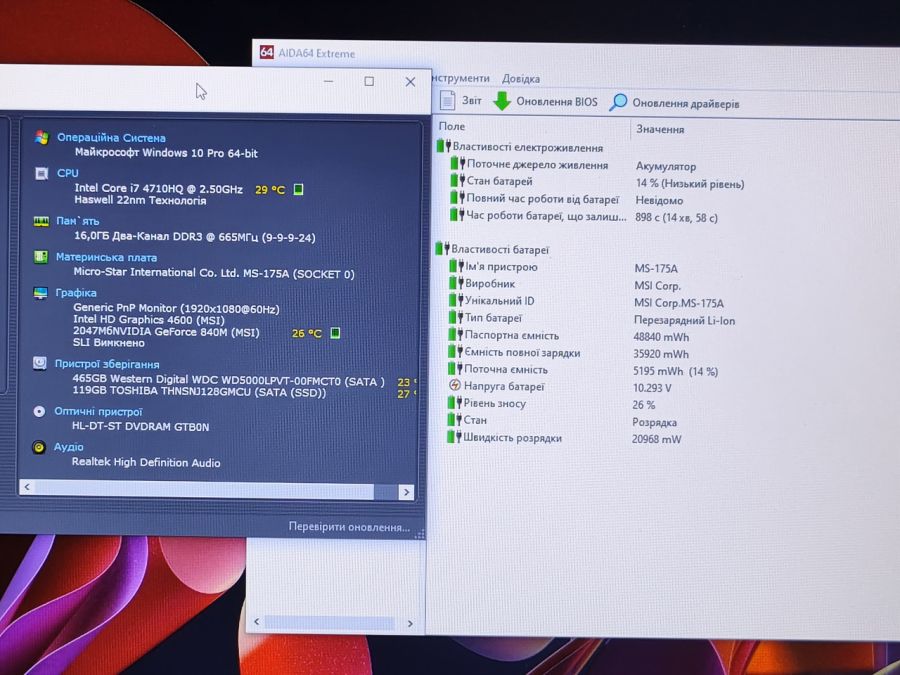Click battery icon on Швидкість розрядки row
This screenshot has width=900, height=675.
pyautogui.click(x=454, y=437)
